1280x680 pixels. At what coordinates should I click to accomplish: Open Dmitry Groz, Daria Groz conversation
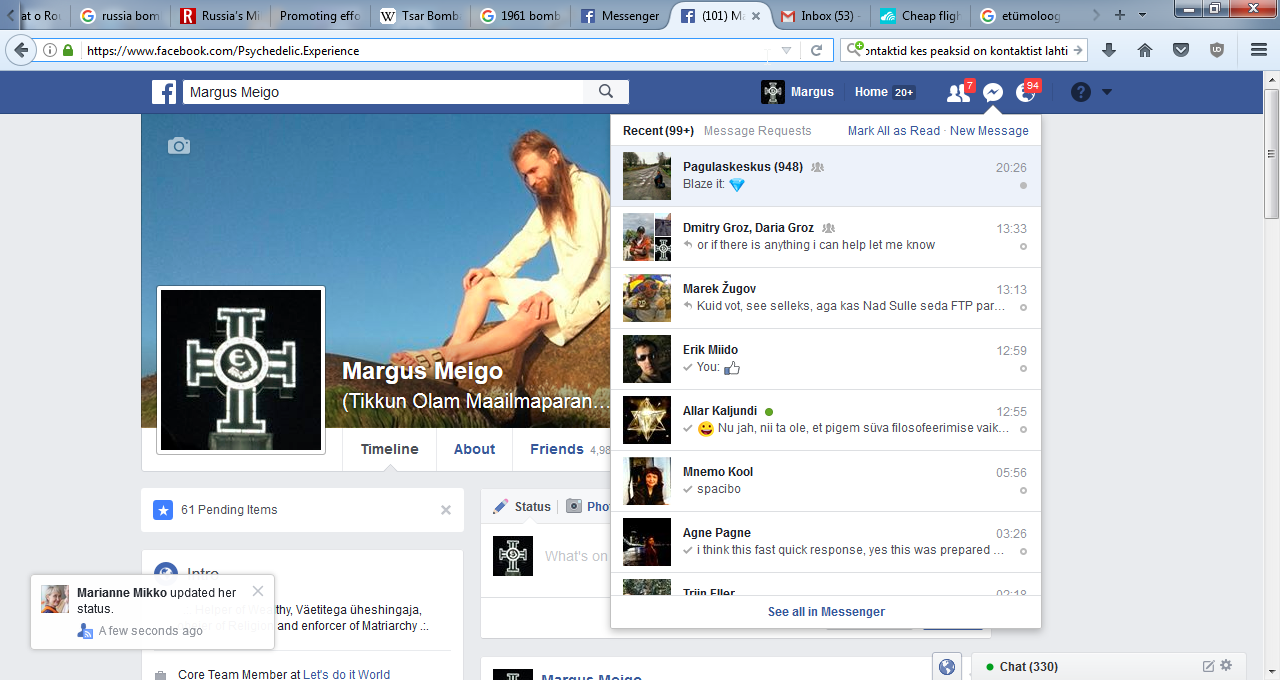pyautogui.click(x=825, y=237)
